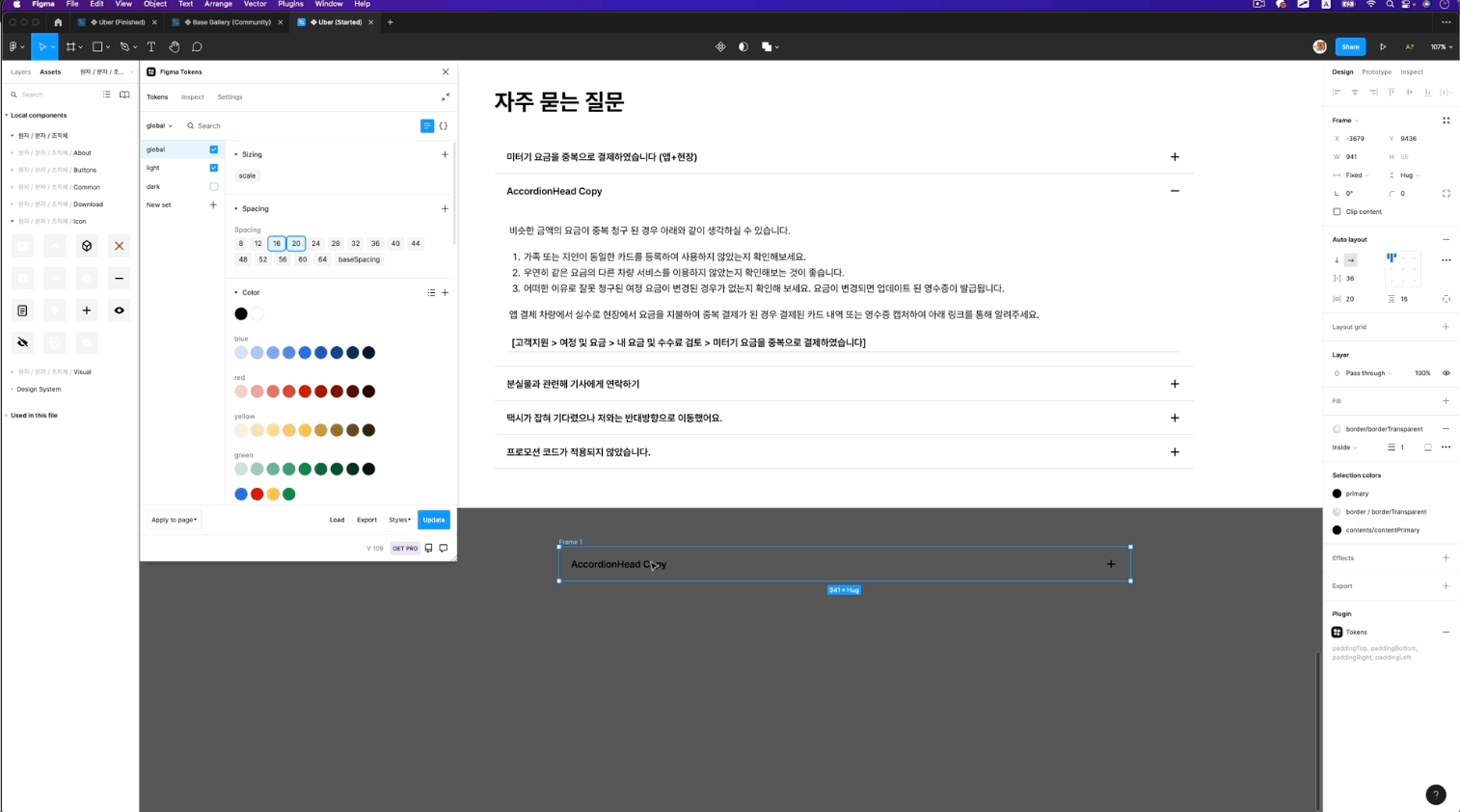Image resolution: width=1460 pixels, height=812 pixels.
Task: Select the Text tool
Action: coord(151,46)
